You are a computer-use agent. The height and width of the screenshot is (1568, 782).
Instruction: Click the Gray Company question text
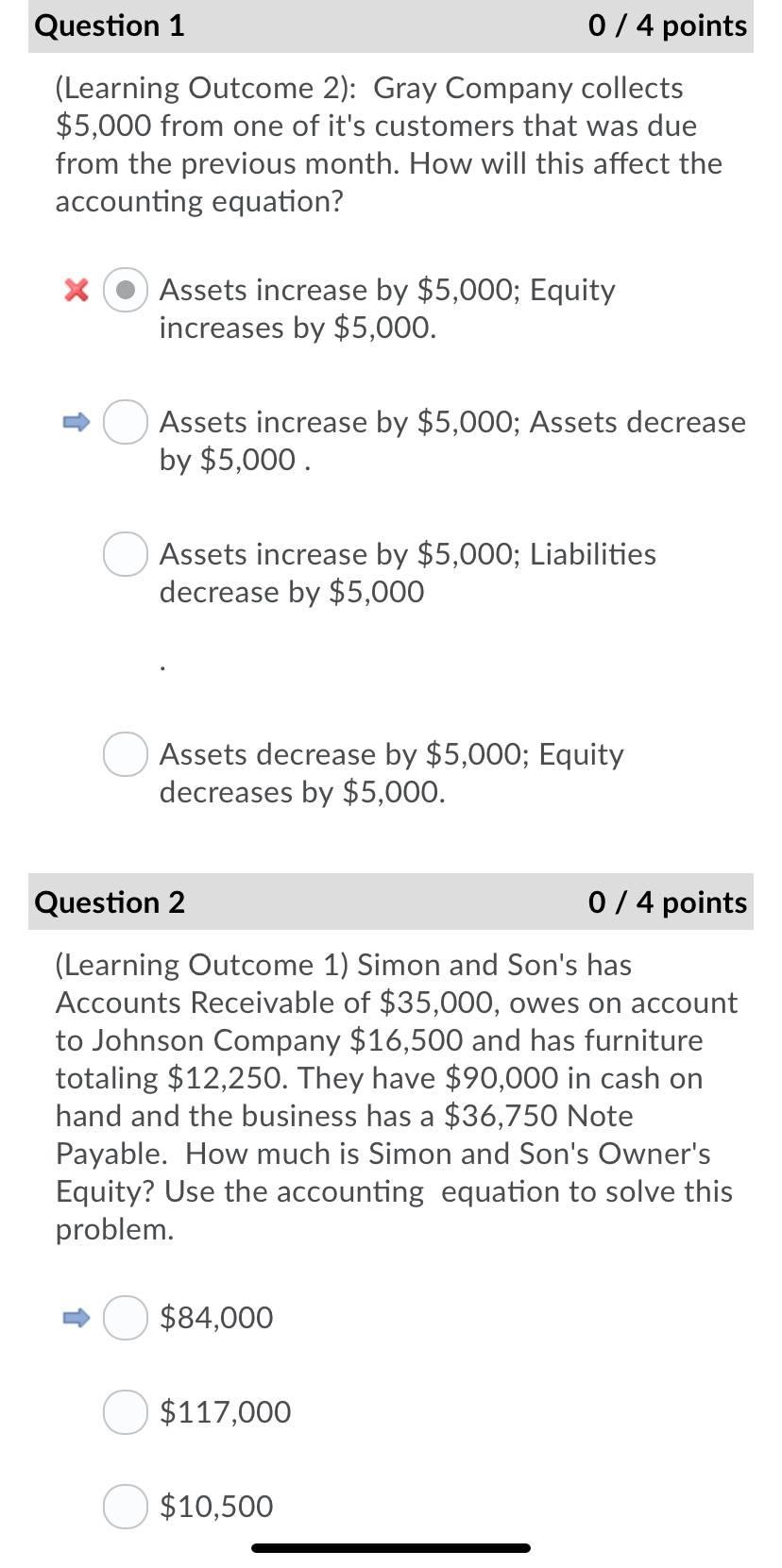pyautogui.click(x=389, y=144)
